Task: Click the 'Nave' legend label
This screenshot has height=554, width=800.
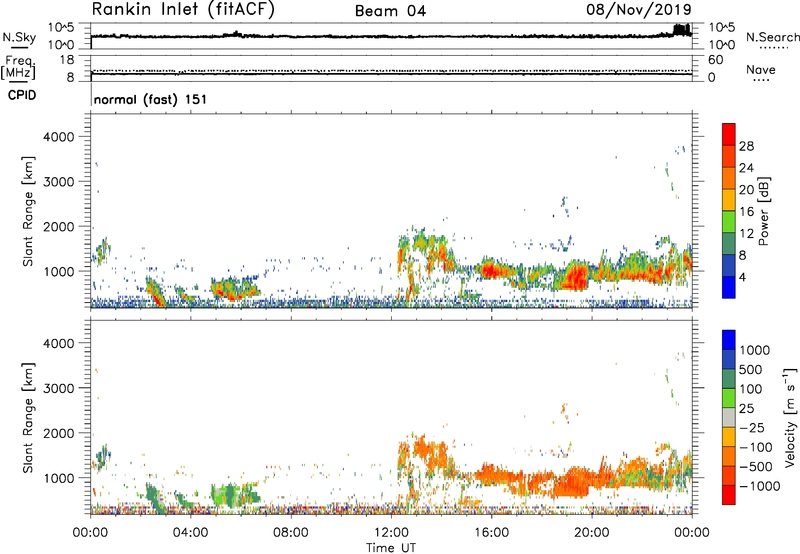Action: [x=761, y=69]
